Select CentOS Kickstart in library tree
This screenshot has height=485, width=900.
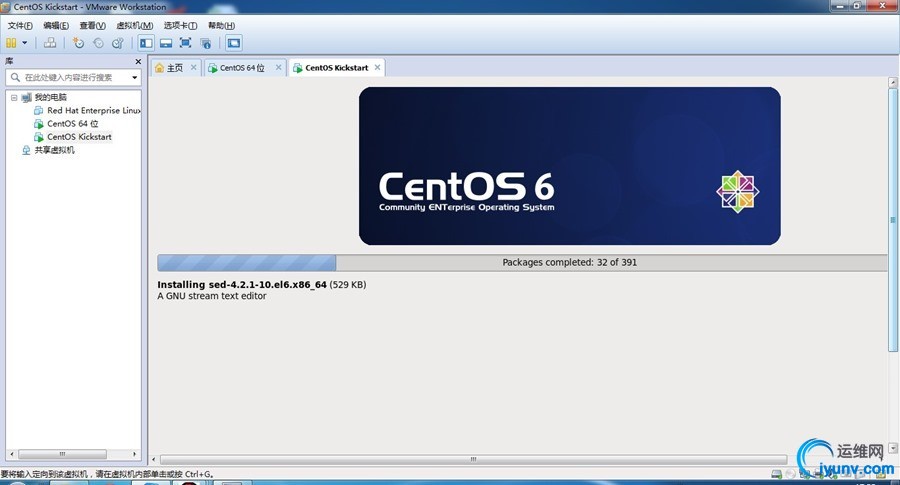79,137
